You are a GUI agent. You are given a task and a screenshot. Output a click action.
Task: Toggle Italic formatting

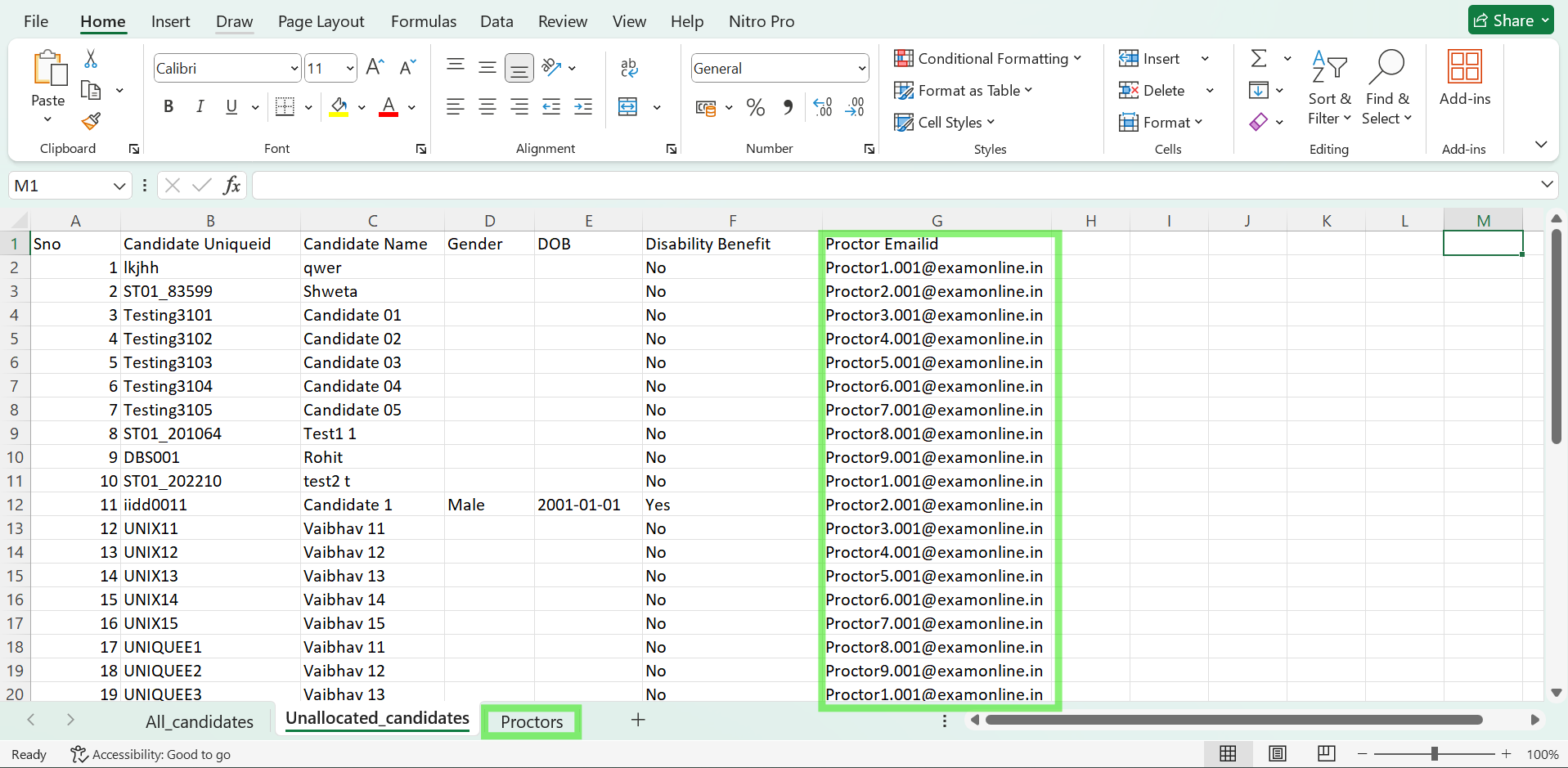coord(200,107)
